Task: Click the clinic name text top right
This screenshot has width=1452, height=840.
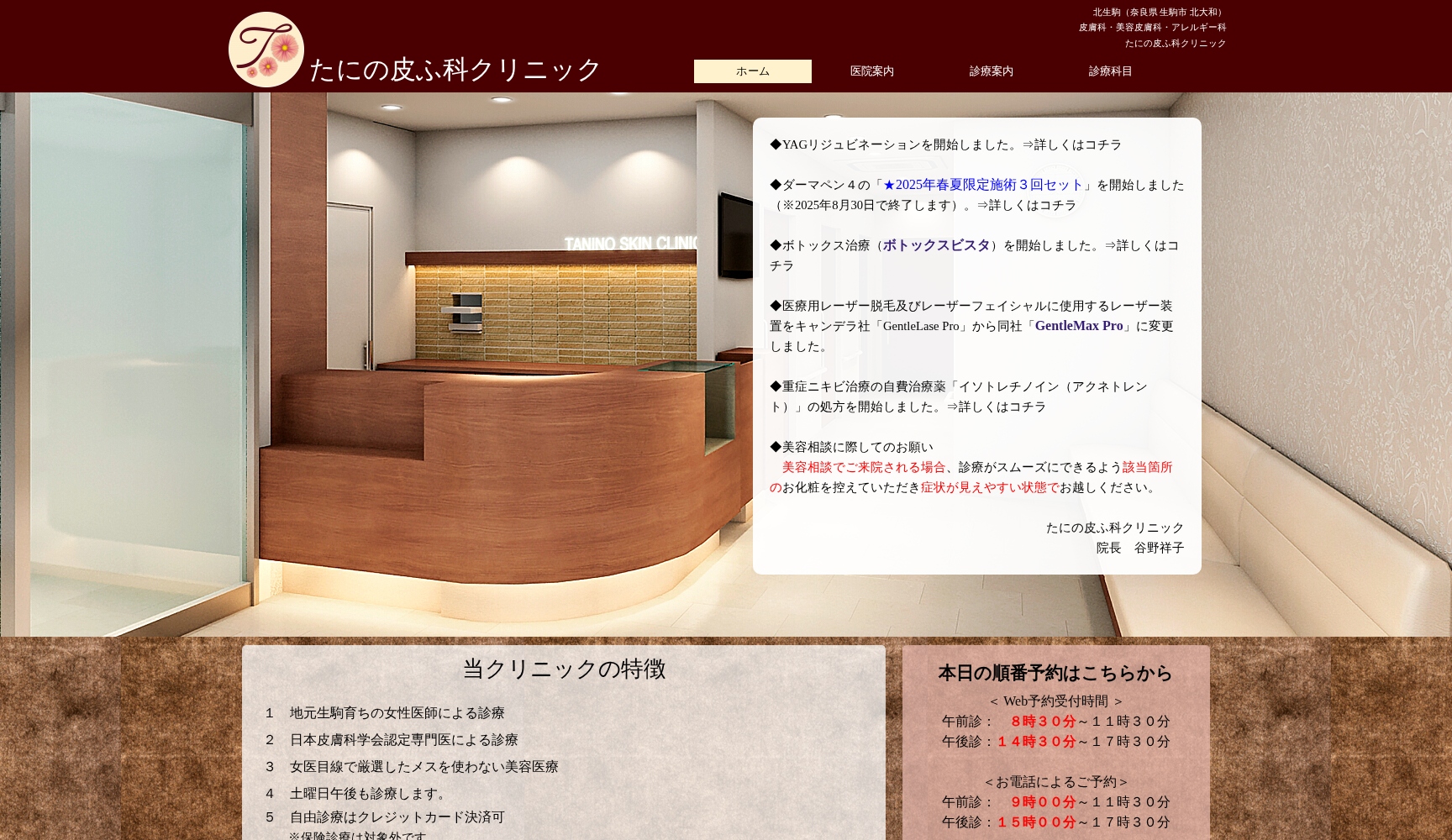Action: (x=1174, y=42)
